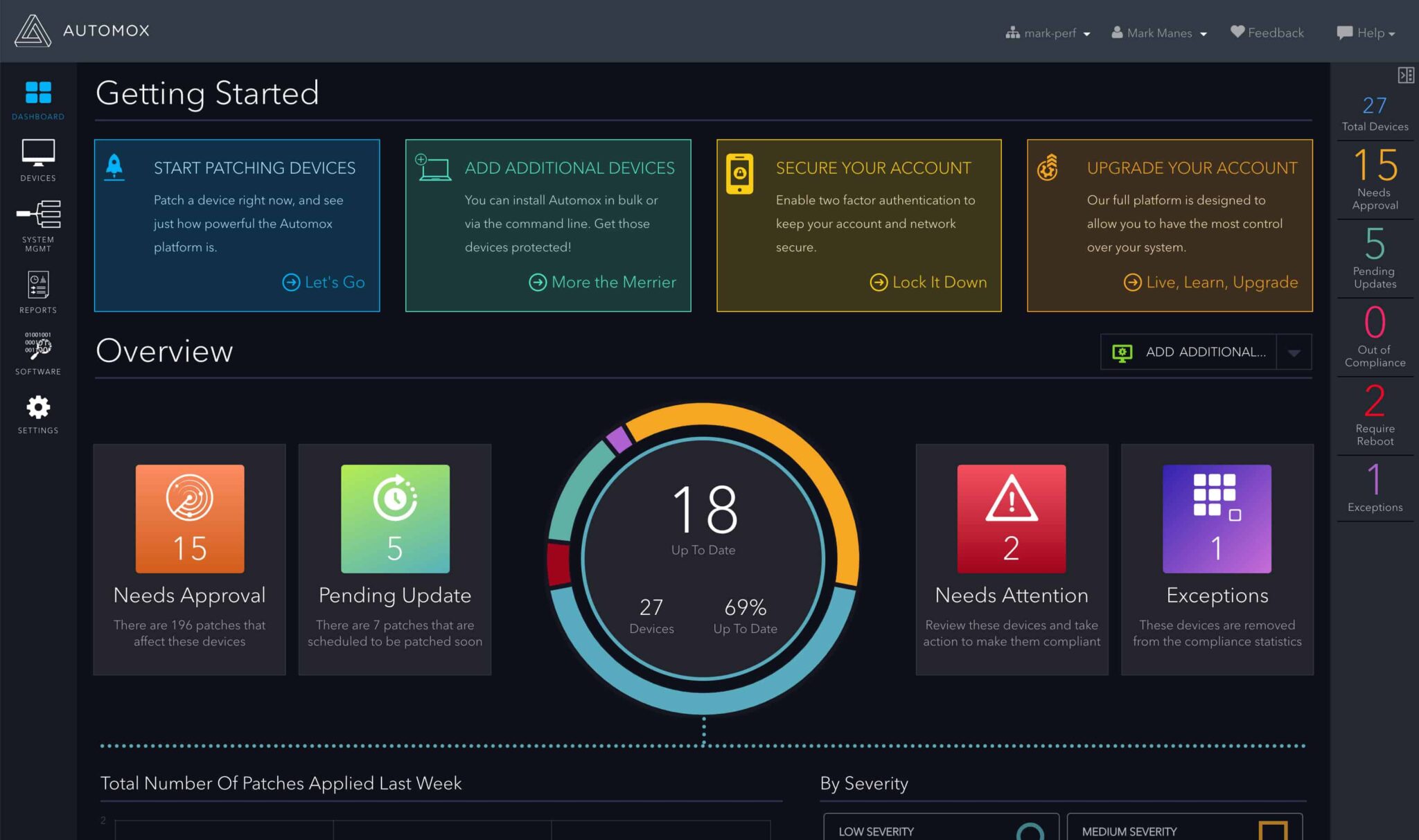Click Feedback in the top bar
1419x840 pixels.
coord(1267,33)
